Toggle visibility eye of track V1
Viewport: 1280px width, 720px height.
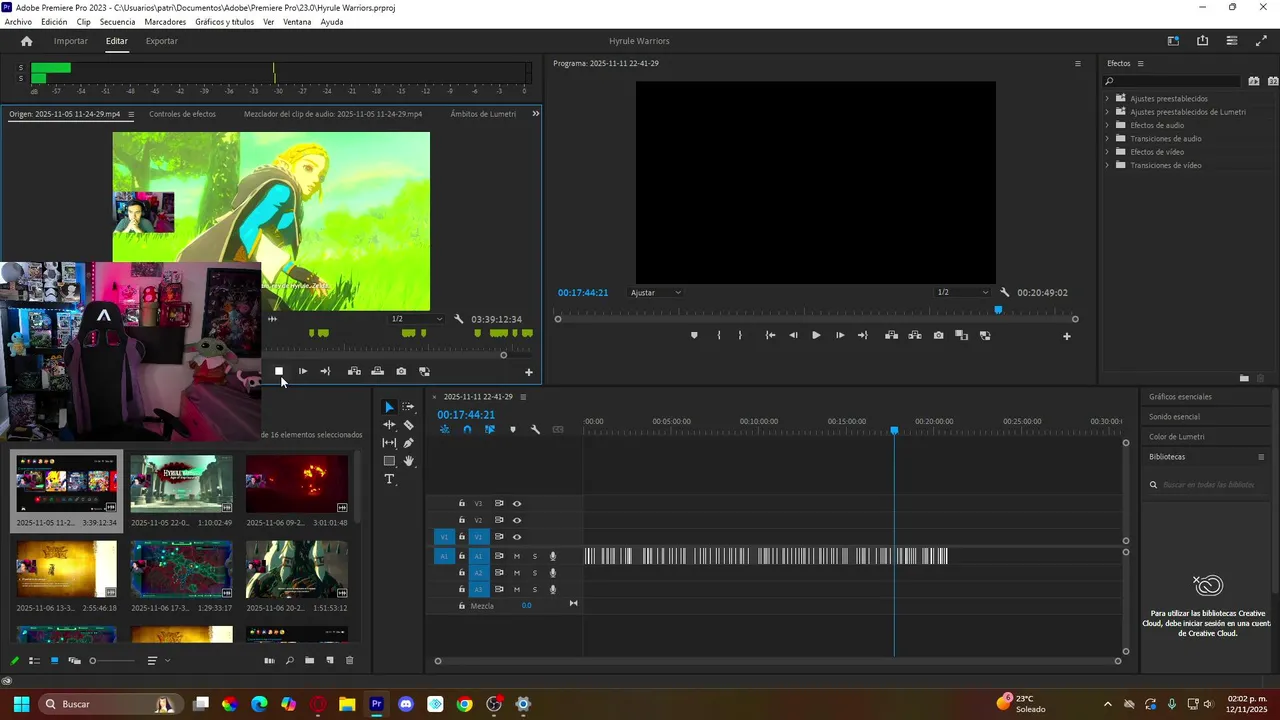click(x=517, y=537)
